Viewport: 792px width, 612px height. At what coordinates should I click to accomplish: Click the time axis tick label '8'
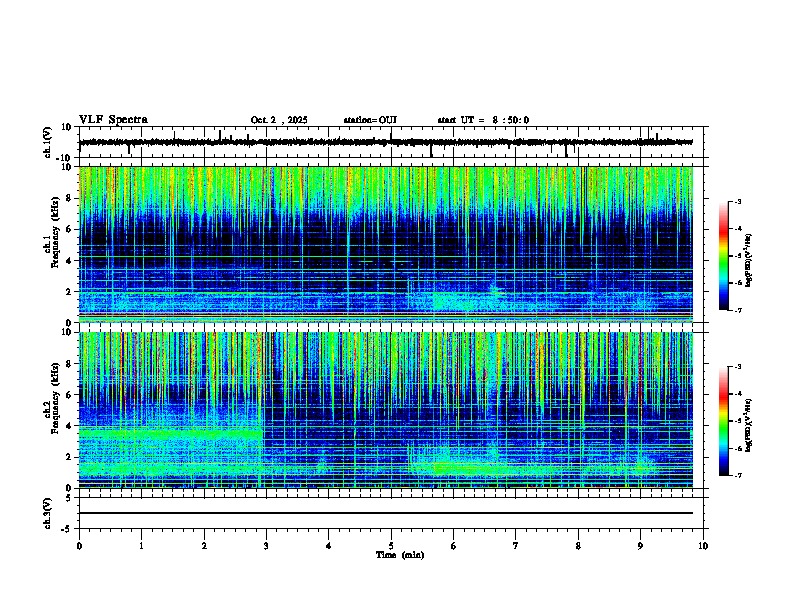click(578, 546)
